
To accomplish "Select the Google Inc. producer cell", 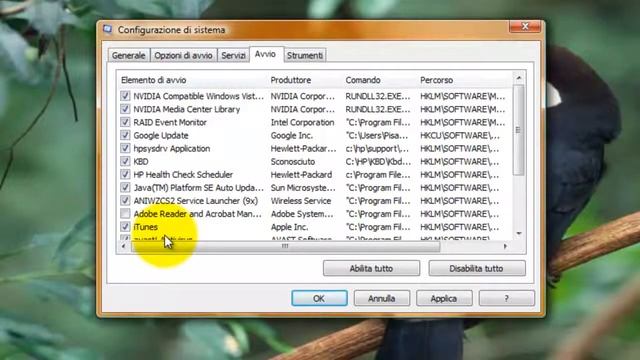I will pos(291,135).
